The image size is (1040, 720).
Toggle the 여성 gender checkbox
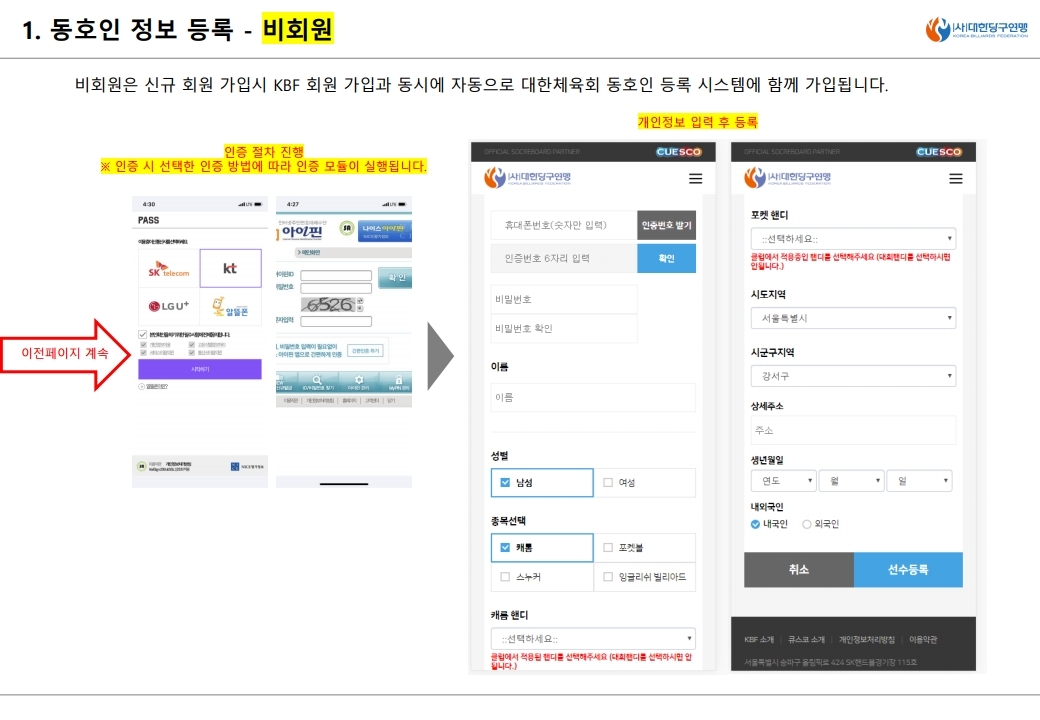[x=608, y=483]
